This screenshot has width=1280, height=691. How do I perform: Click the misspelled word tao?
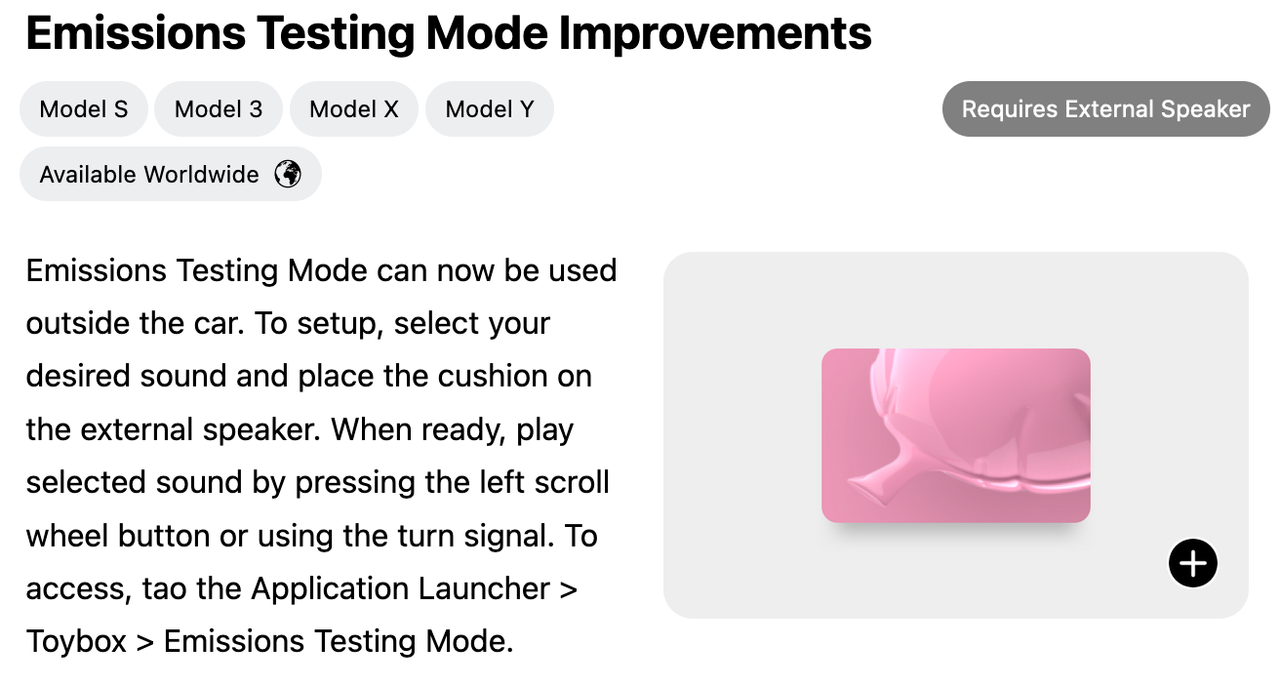coord(163,589)
